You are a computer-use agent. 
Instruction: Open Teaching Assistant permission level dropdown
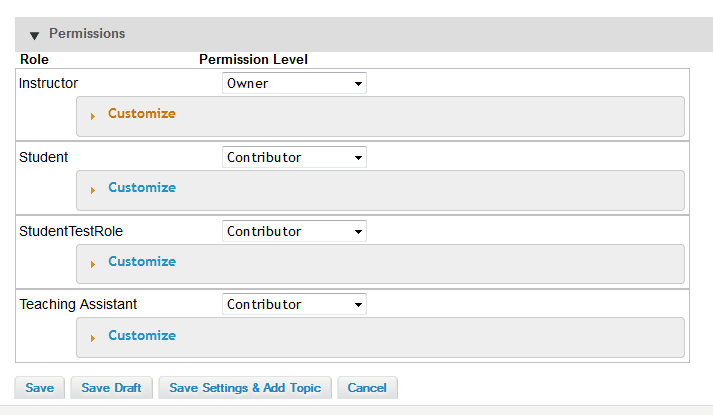294,304
